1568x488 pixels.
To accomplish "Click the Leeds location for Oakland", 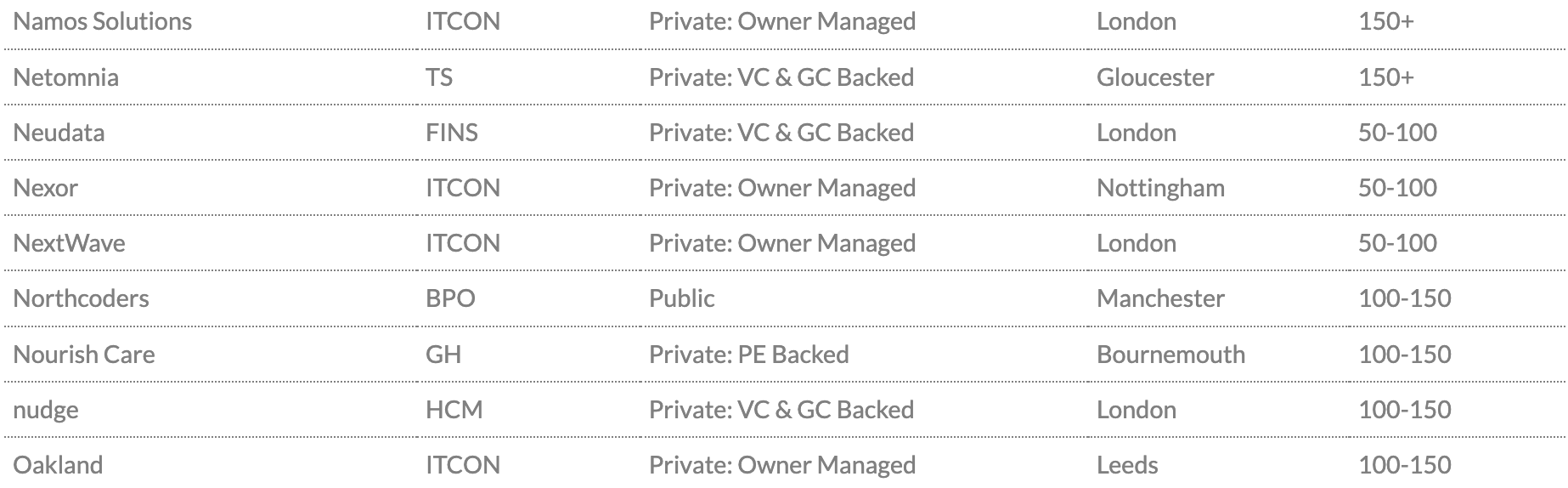I will tap(1127, 465).
